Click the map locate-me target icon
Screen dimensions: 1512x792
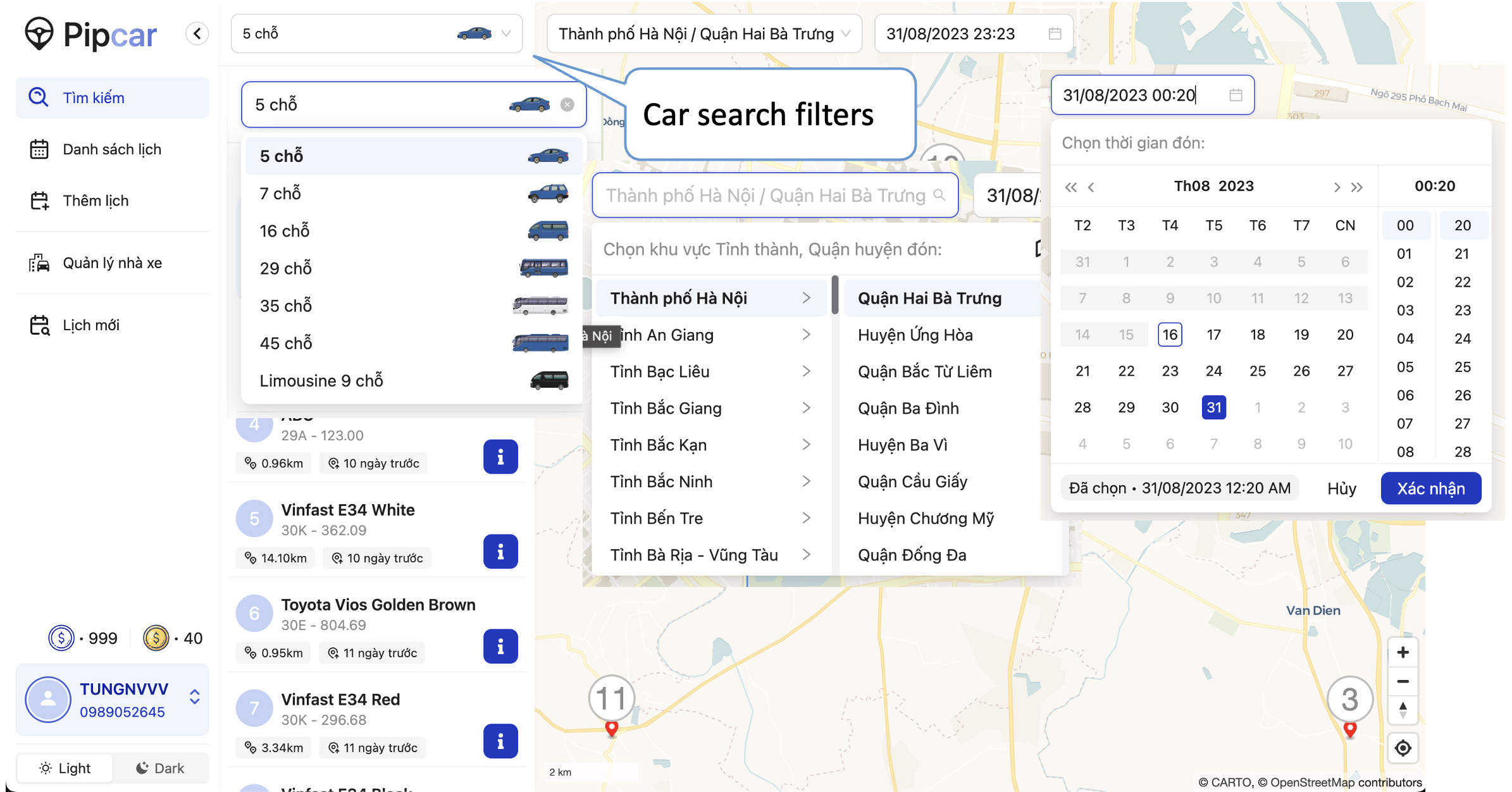tap(1403, 748)
